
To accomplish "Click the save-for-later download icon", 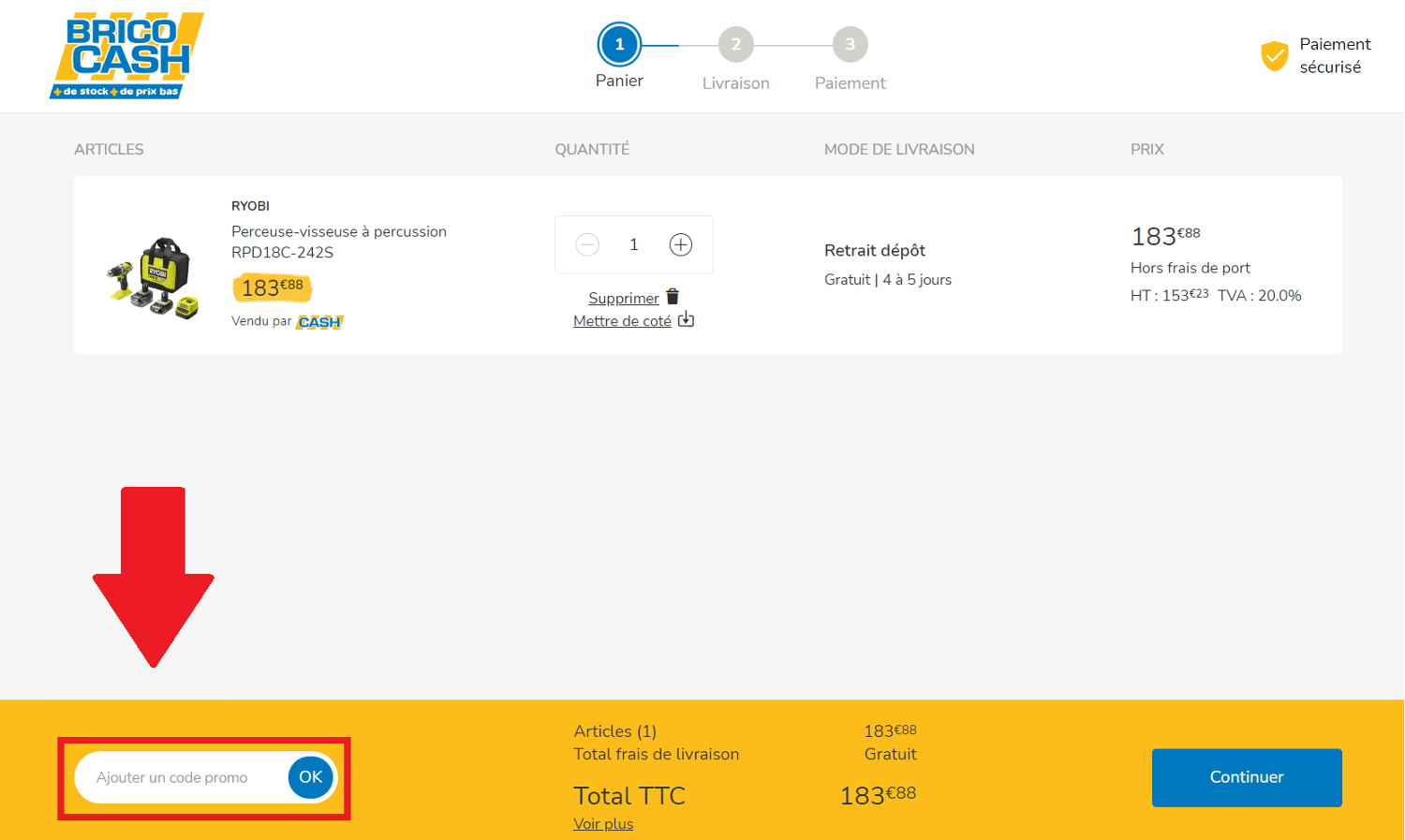I will click(687, 319).
